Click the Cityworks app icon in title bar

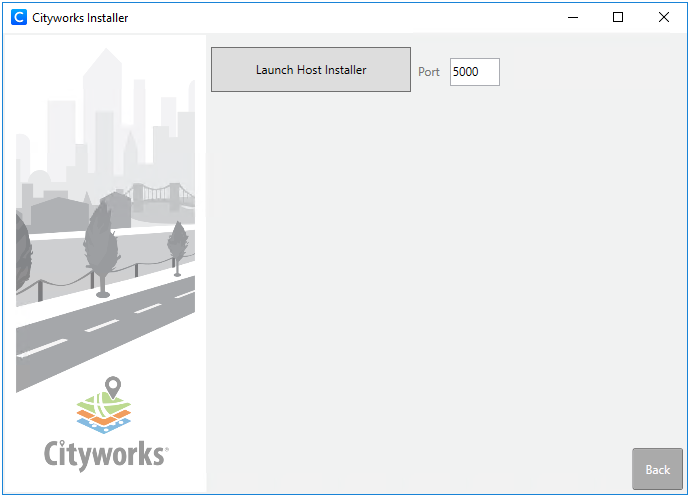[x=18, y=18]
